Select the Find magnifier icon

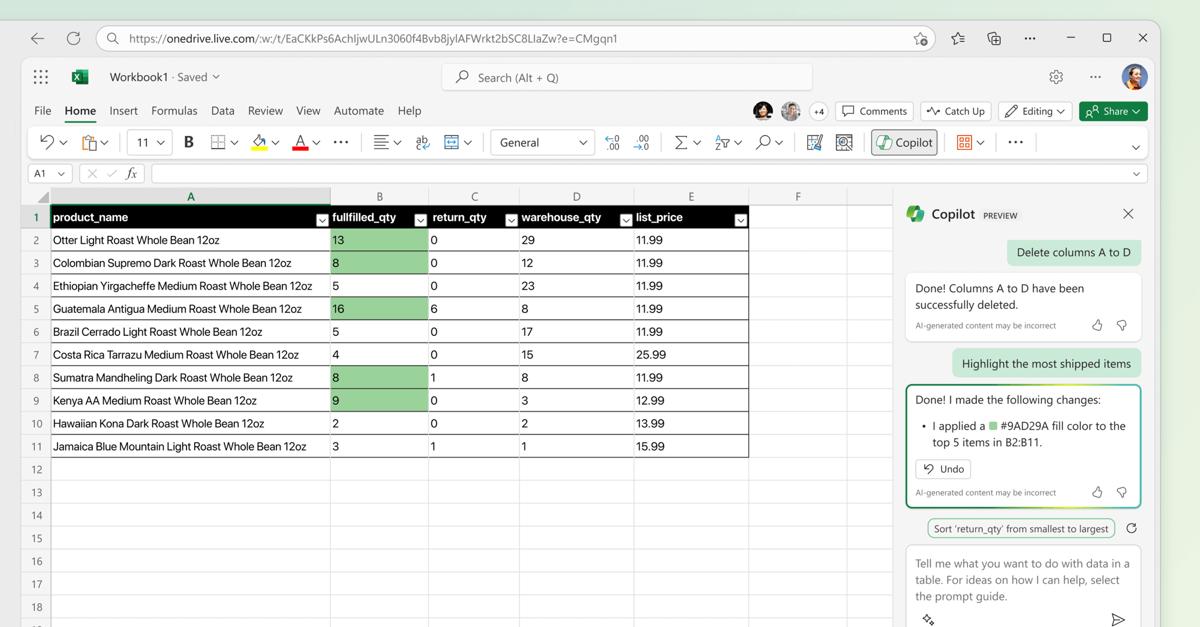[x=763, y=142]
